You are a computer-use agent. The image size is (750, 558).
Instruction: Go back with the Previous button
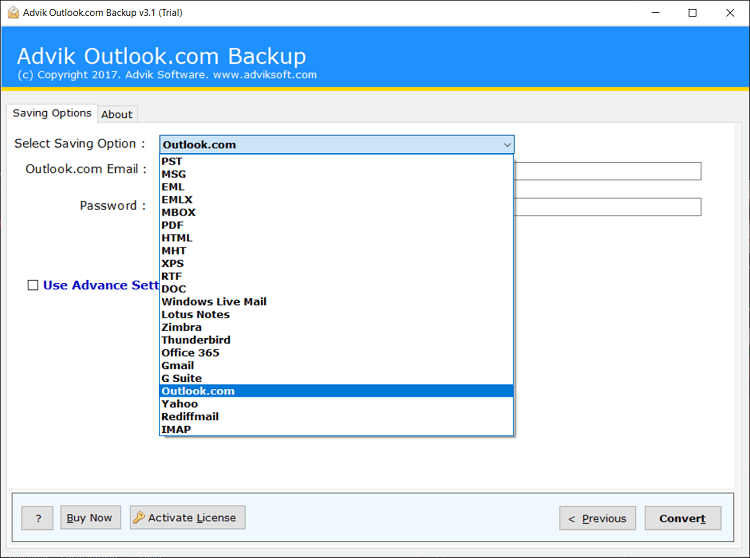597,518
